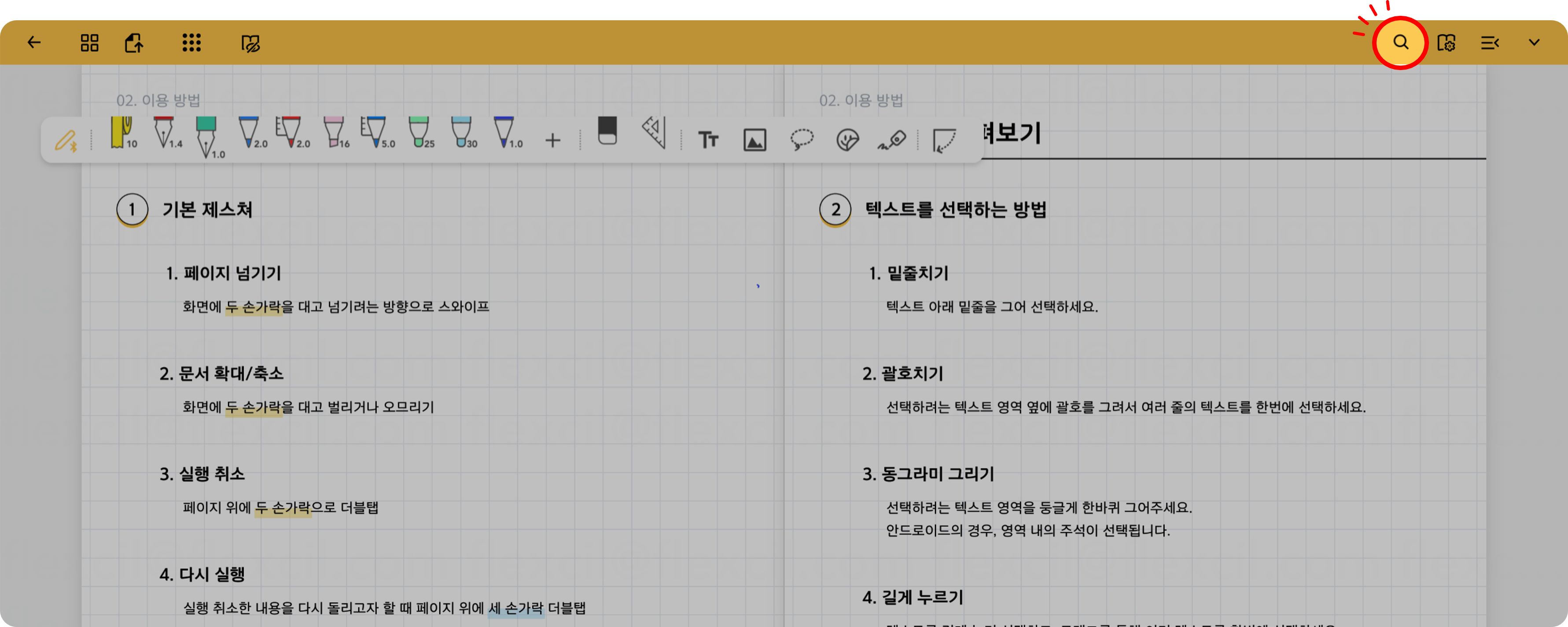1568x627 pixels.
Task: Toggle the Bluetooth stylus pen mode
Action: tap(66, 140)
